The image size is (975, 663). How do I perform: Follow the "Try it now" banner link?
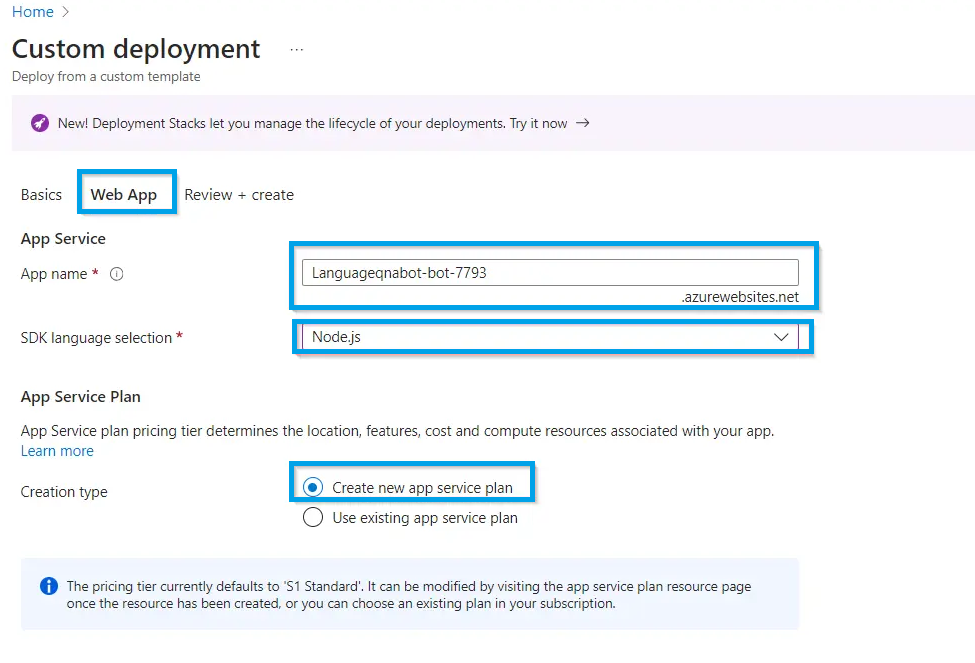tap(540, 123)
